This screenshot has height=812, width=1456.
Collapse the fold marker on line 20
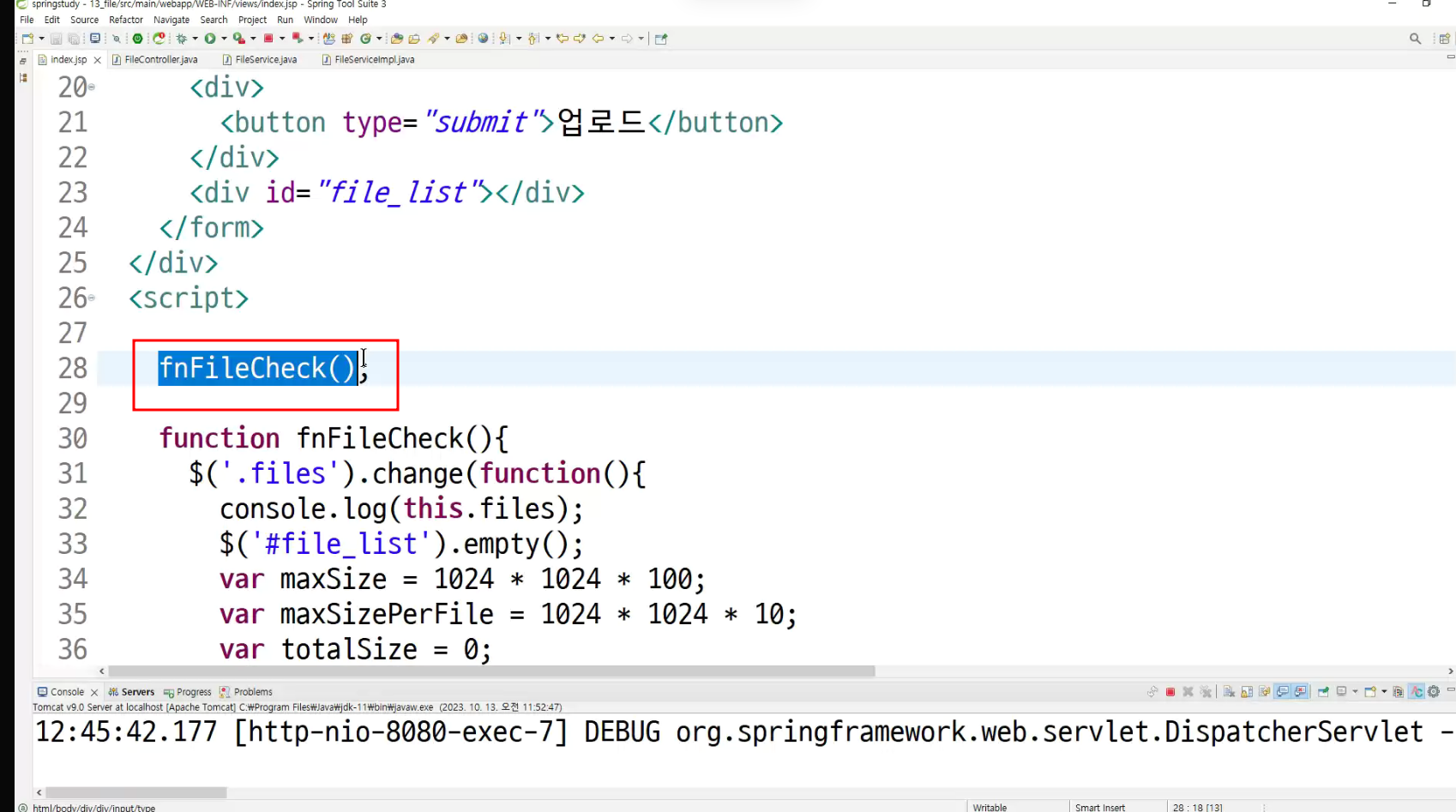pos(92,87)
